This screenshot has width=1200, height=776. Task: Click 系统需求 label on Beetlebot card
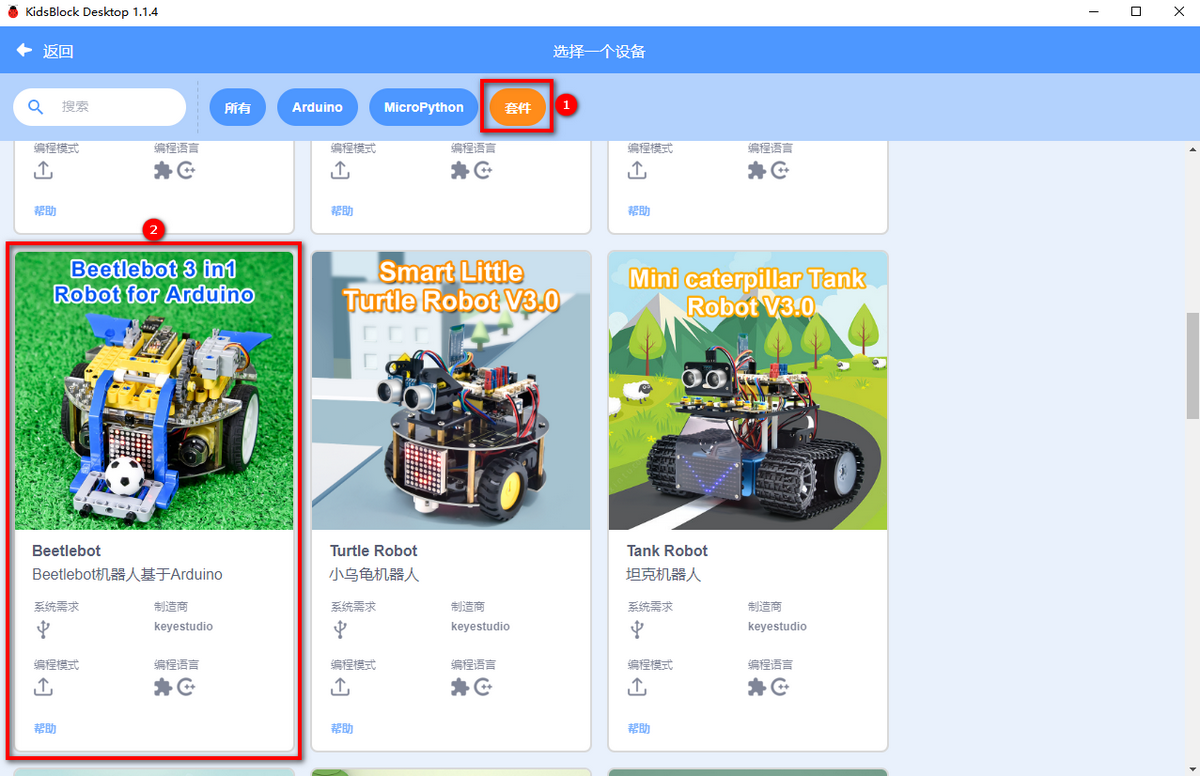tap(56, 607)
